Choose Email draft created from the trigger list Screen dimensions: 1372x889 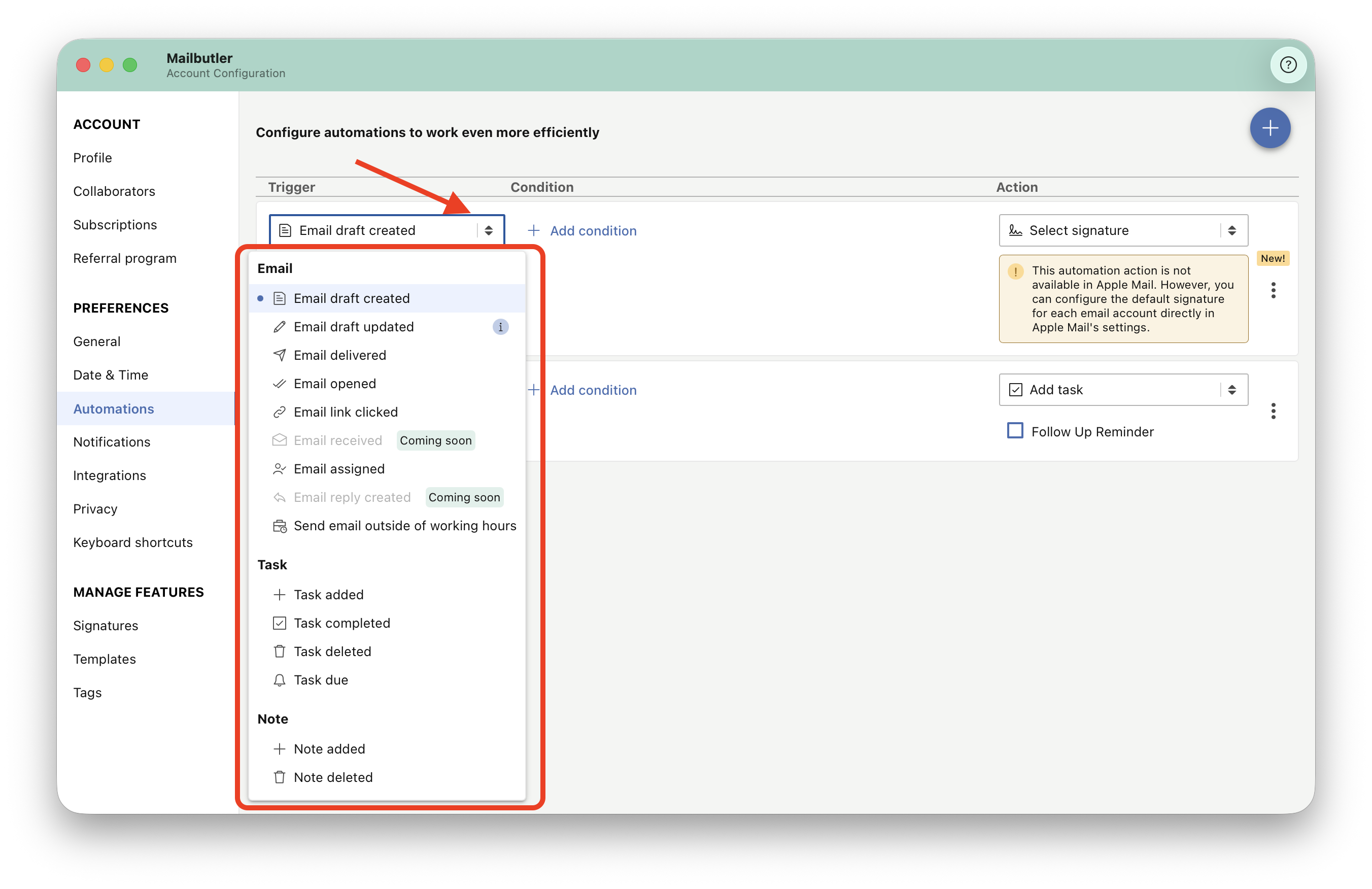(x=387, y=299)
